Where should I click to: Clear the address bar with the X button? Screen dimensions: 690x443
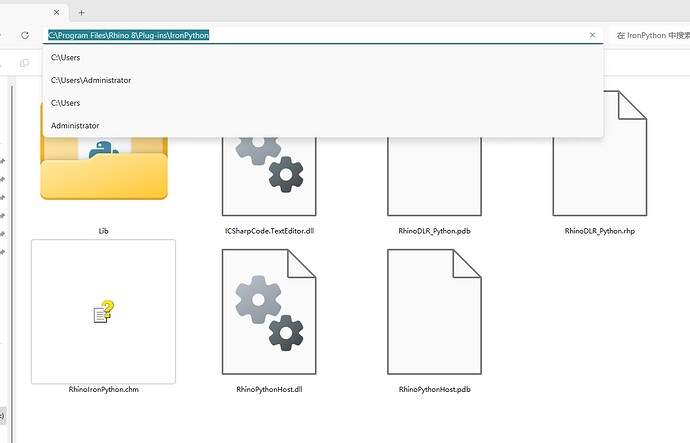click(x=592, y=35)
